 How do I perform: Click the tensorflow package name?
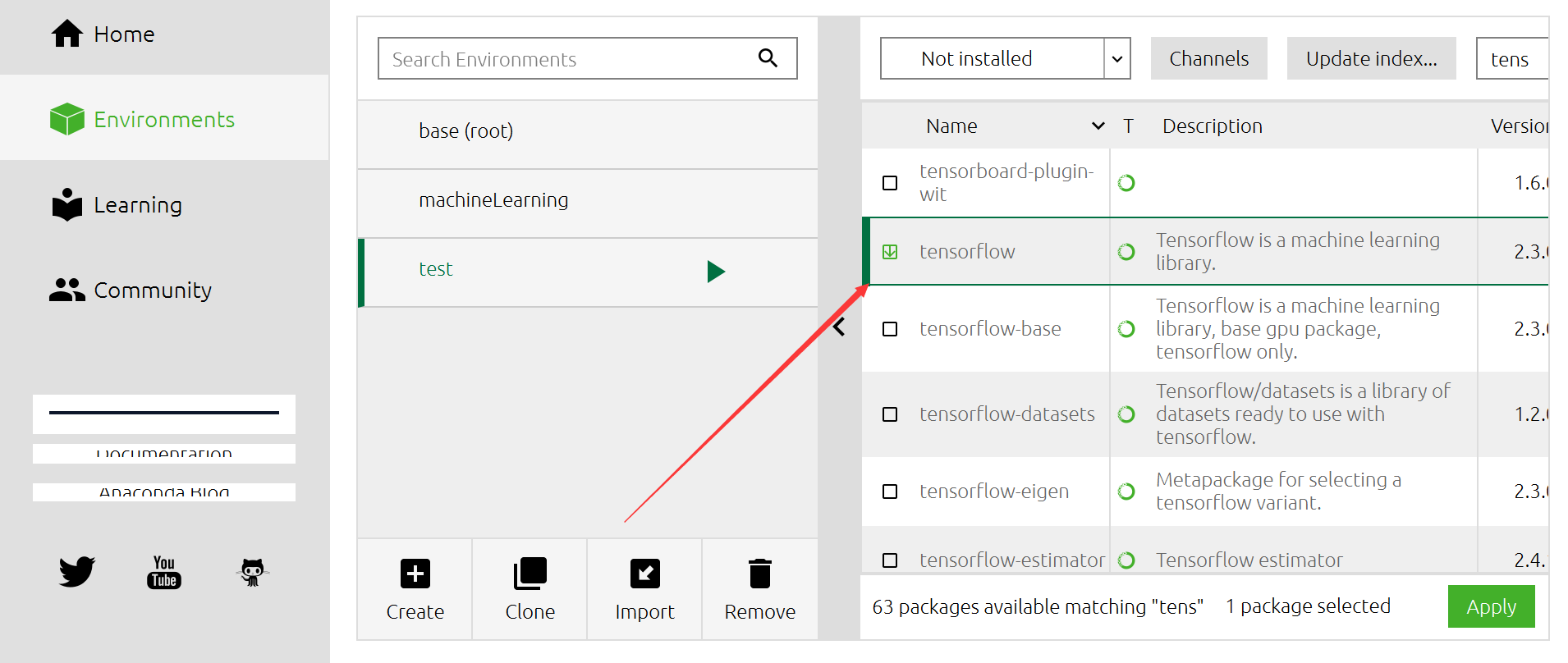click(x=967, y=252)
